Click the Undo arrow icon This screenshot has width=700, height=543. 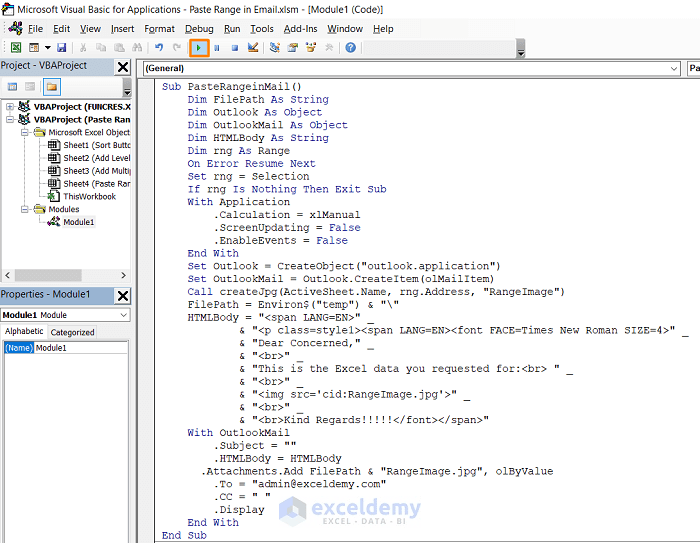click(x=159, y=47)
